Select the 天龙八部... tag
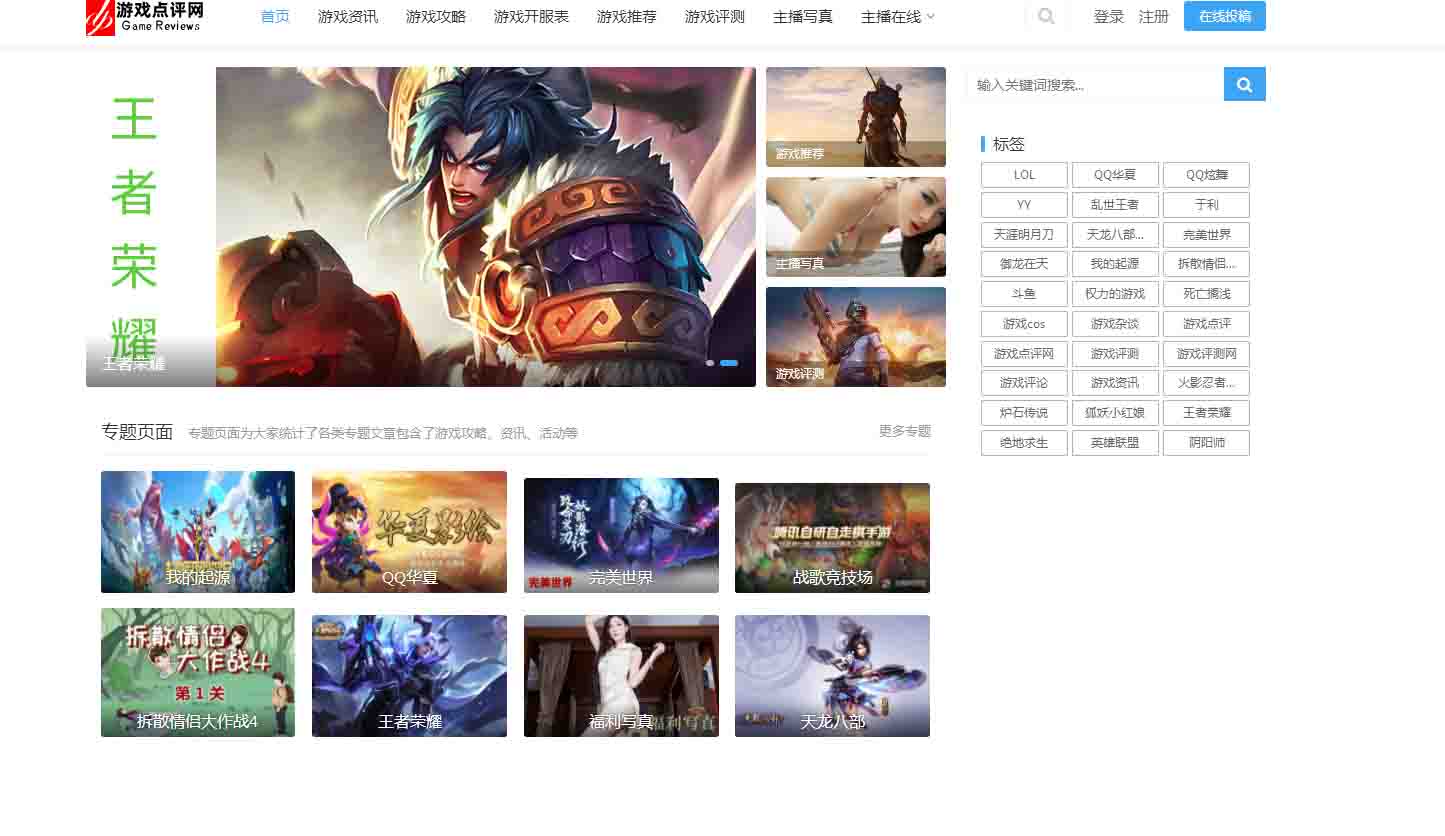The height and width of the screenshot is (836, 1445). point(1115,235)
